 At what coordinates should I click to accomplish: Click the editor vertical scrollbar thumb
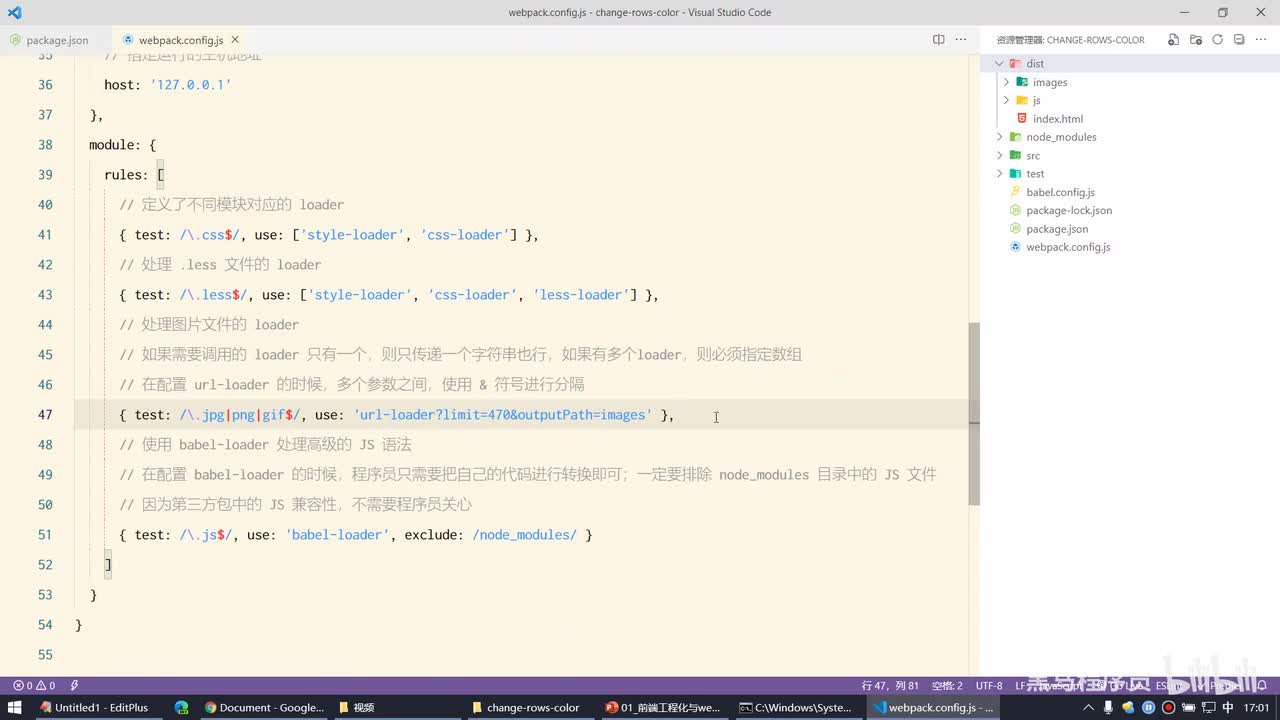pos(974,415)
